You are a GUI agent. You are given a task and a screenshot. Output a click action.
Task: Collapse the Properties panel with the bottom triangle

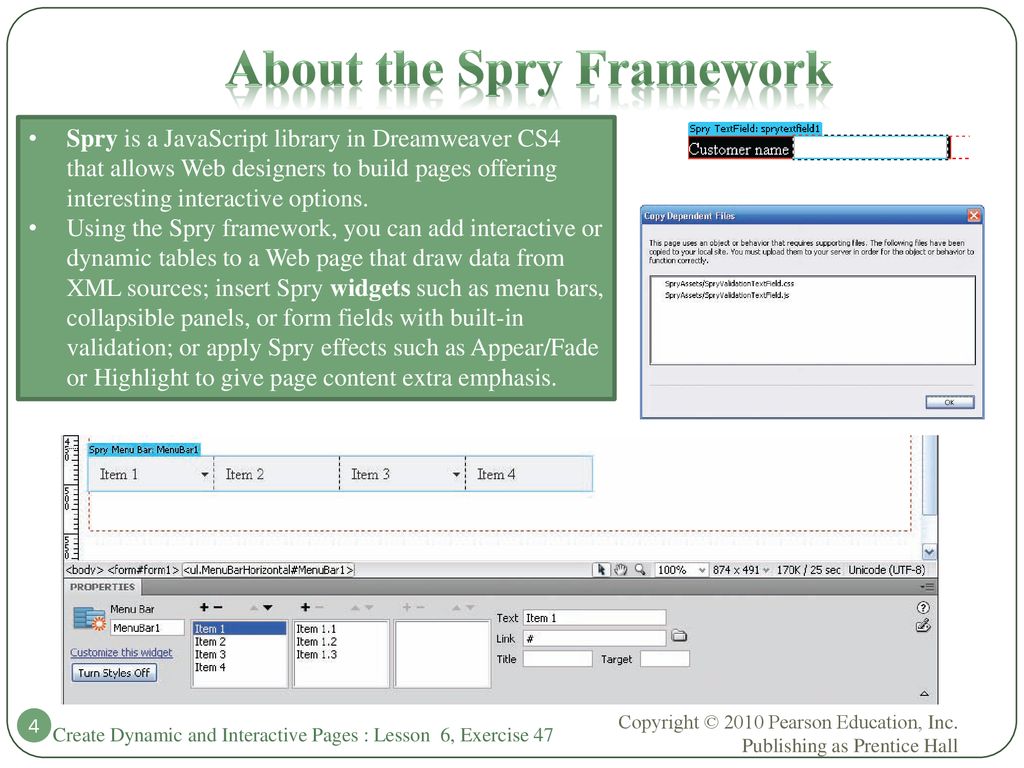[924, 694]
